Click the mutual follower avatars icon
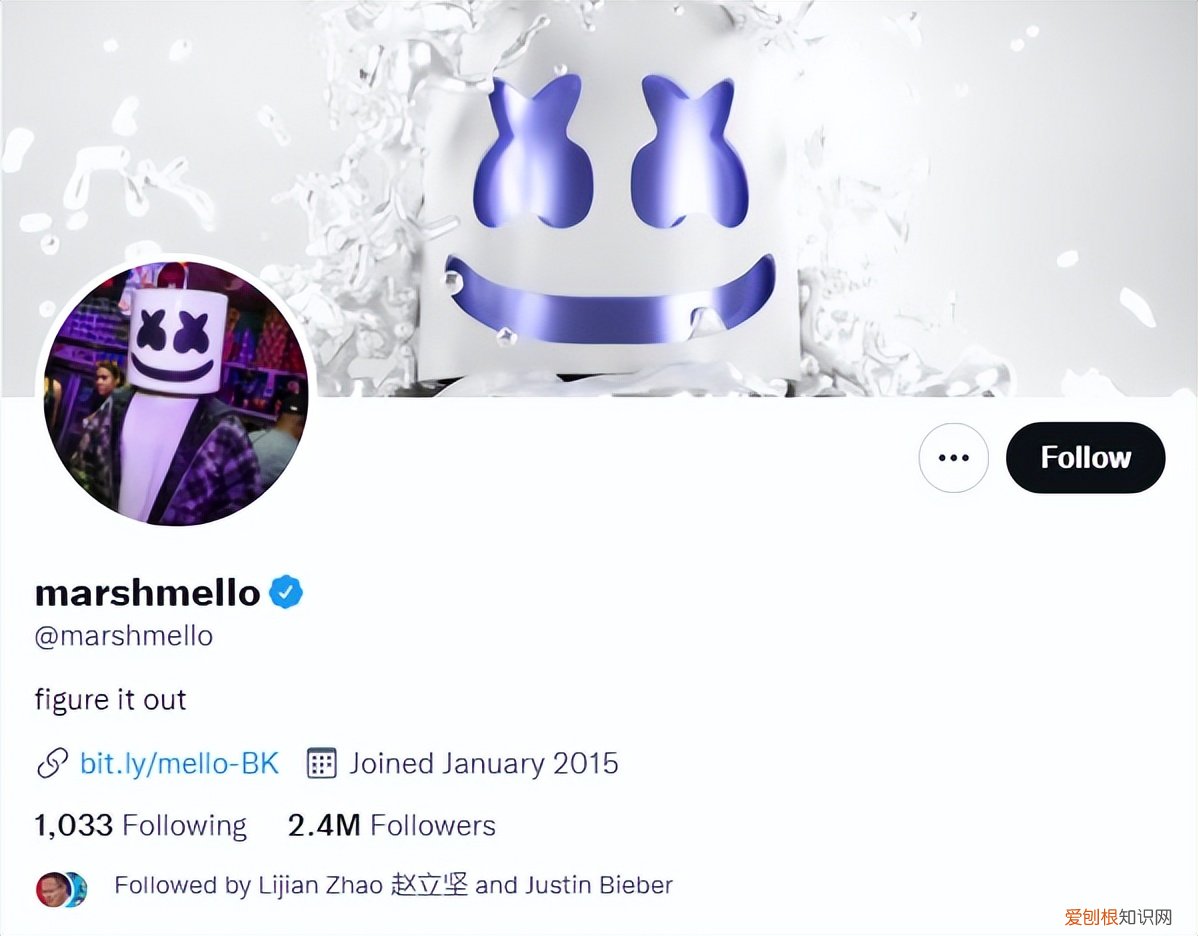Screen dimensions: 1198x936 click(62, 889)
